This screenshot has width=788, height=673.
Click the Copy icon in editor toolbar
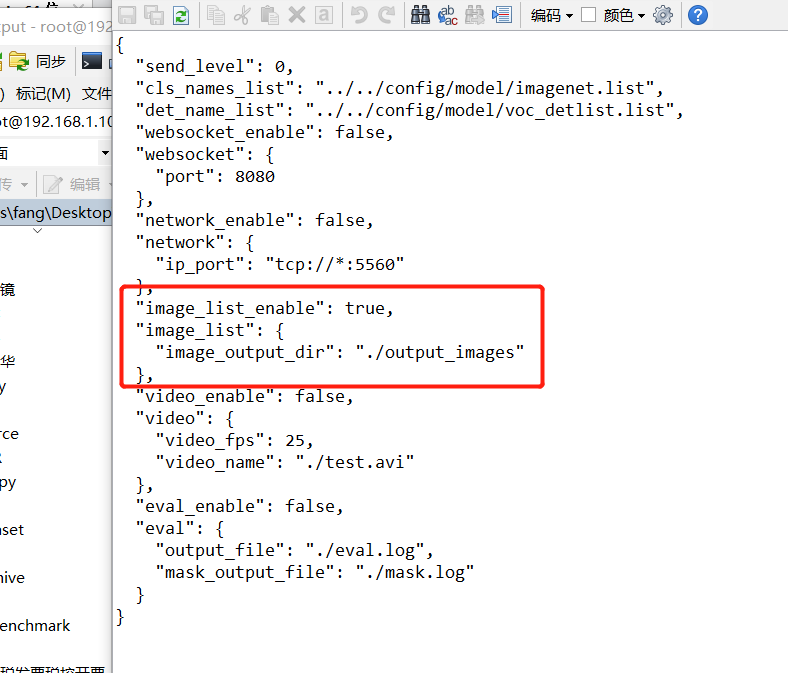tap(217, 15)
